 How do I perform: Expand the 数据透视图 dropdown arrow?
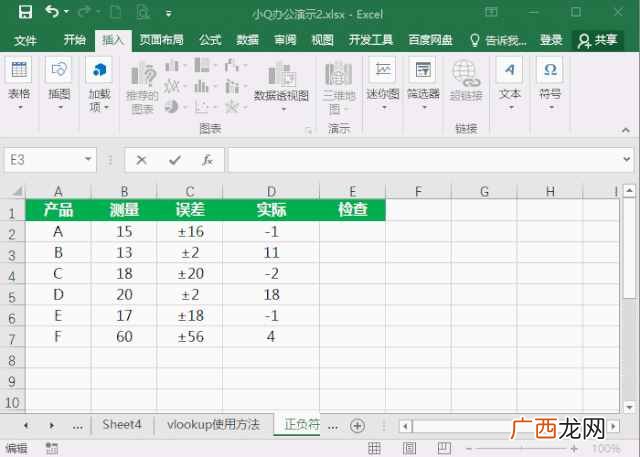(x=283, y=109)
